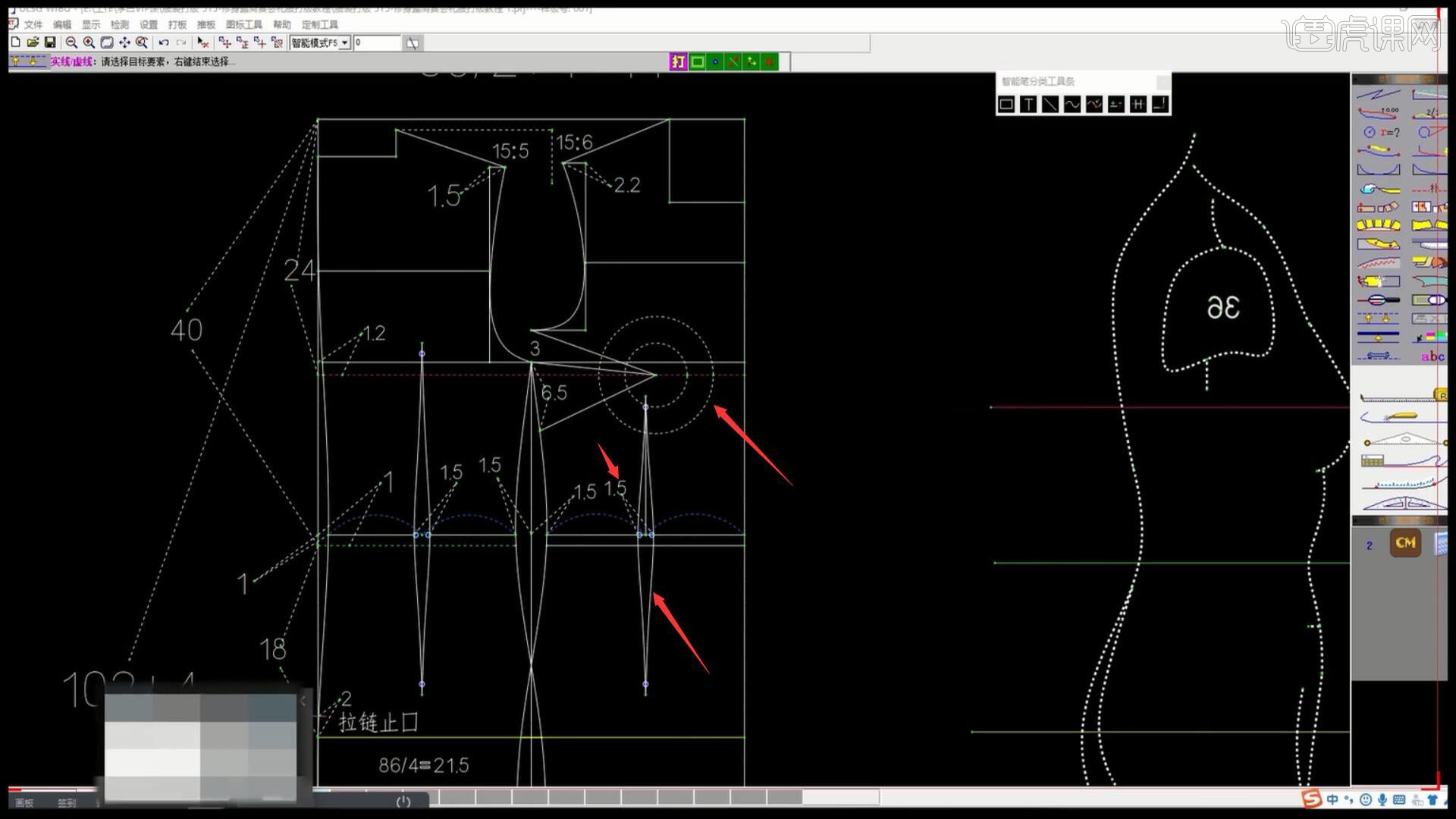The height and width of the screenshot is (819, 1456).
Task: Select the T-shaped line tool in smart pen toolbar
Action: coord(1028,105)
